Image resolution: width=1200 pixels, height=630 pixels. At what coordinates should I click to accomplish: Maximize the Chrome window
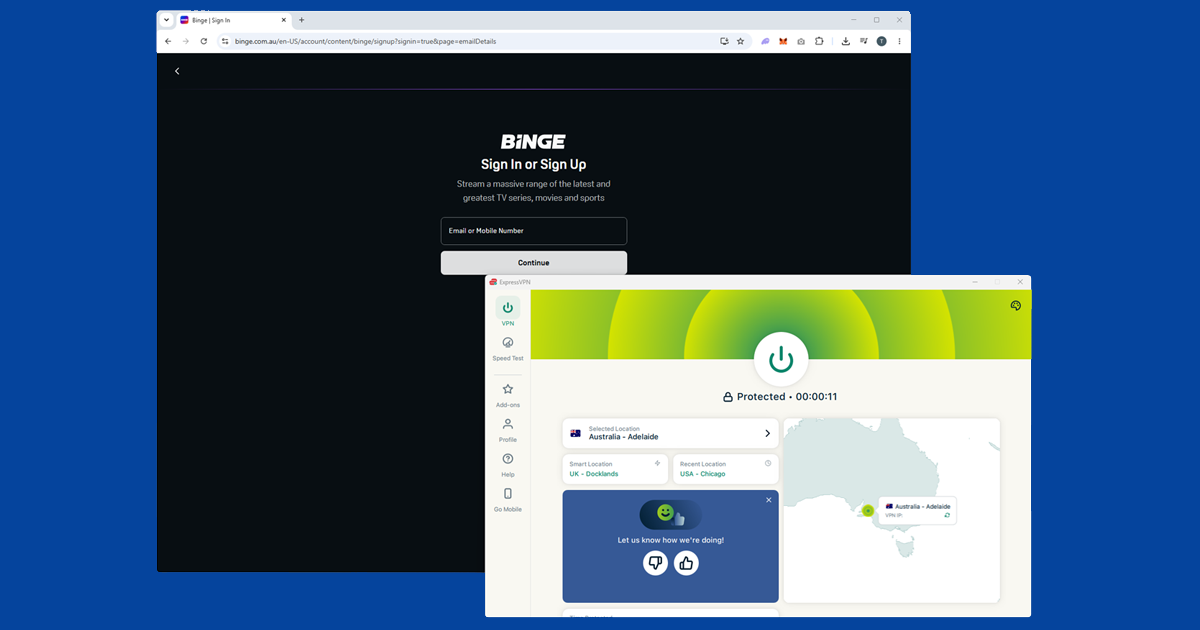(876, 20)
